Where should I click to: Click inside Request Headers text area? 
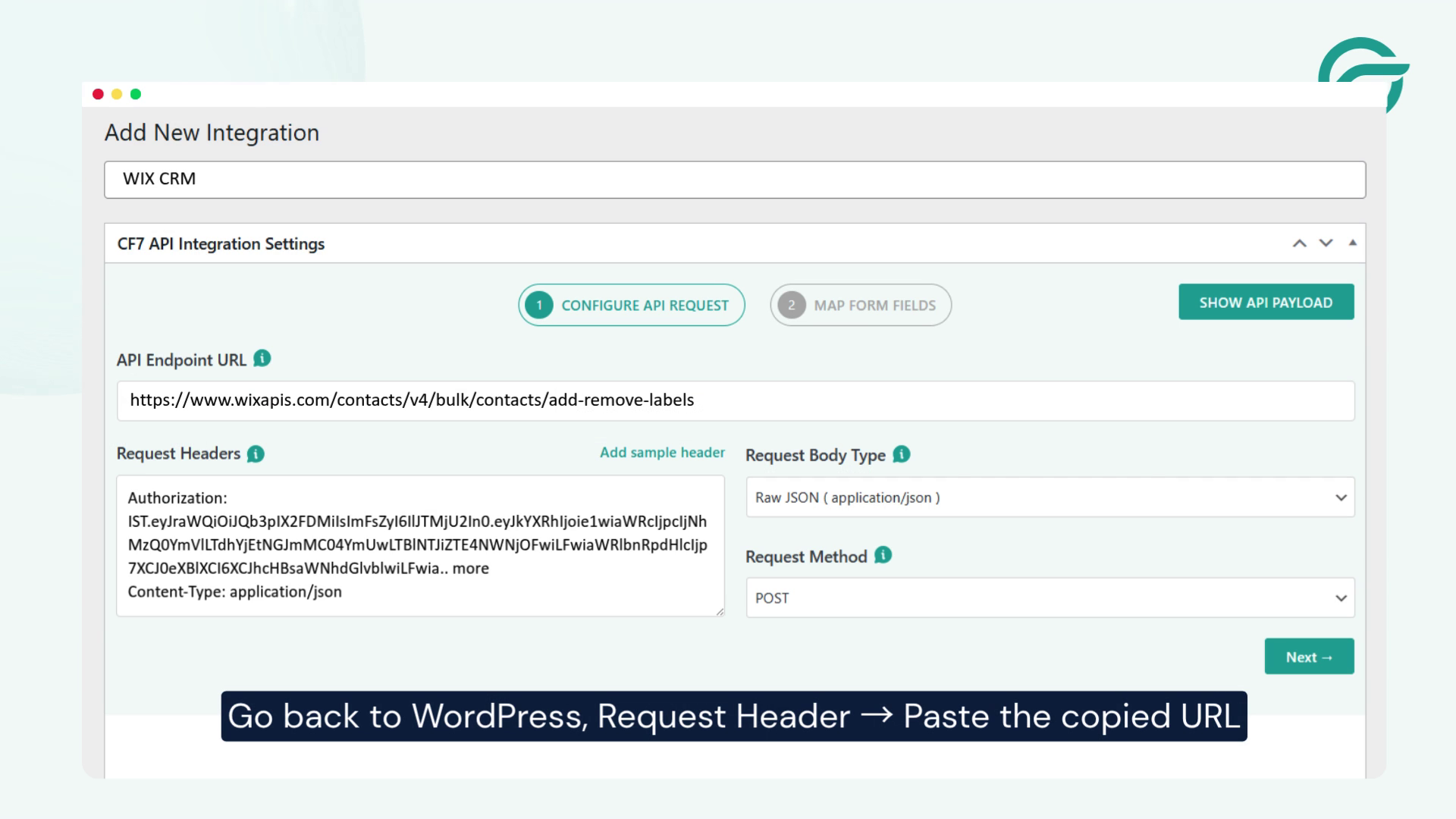tap(420, 546)
